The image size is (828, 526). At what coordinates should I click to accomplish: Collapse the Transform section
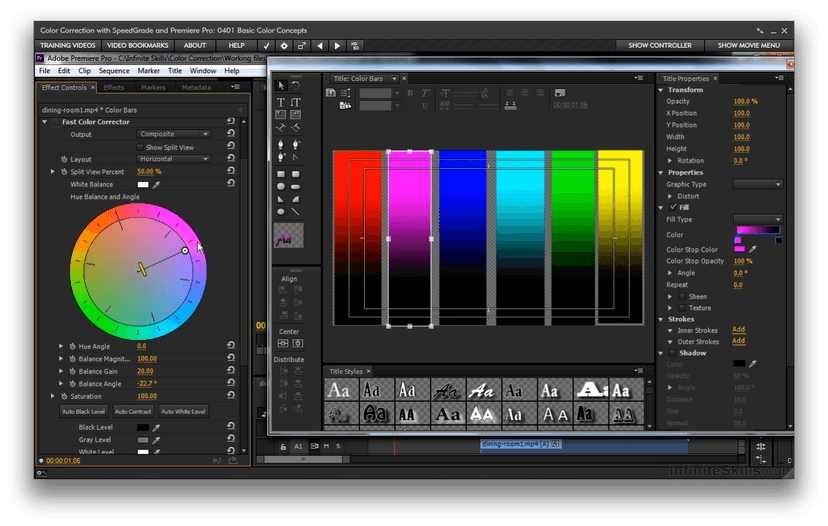click(x=661, y=90)
